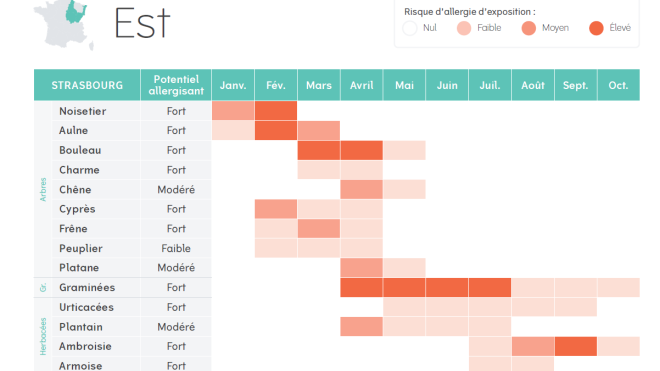Image resolution: width=660 pixels, height=371 pixels.
Task: Click Ambroisie's high-risk September cell
Action: click(575, 346)
